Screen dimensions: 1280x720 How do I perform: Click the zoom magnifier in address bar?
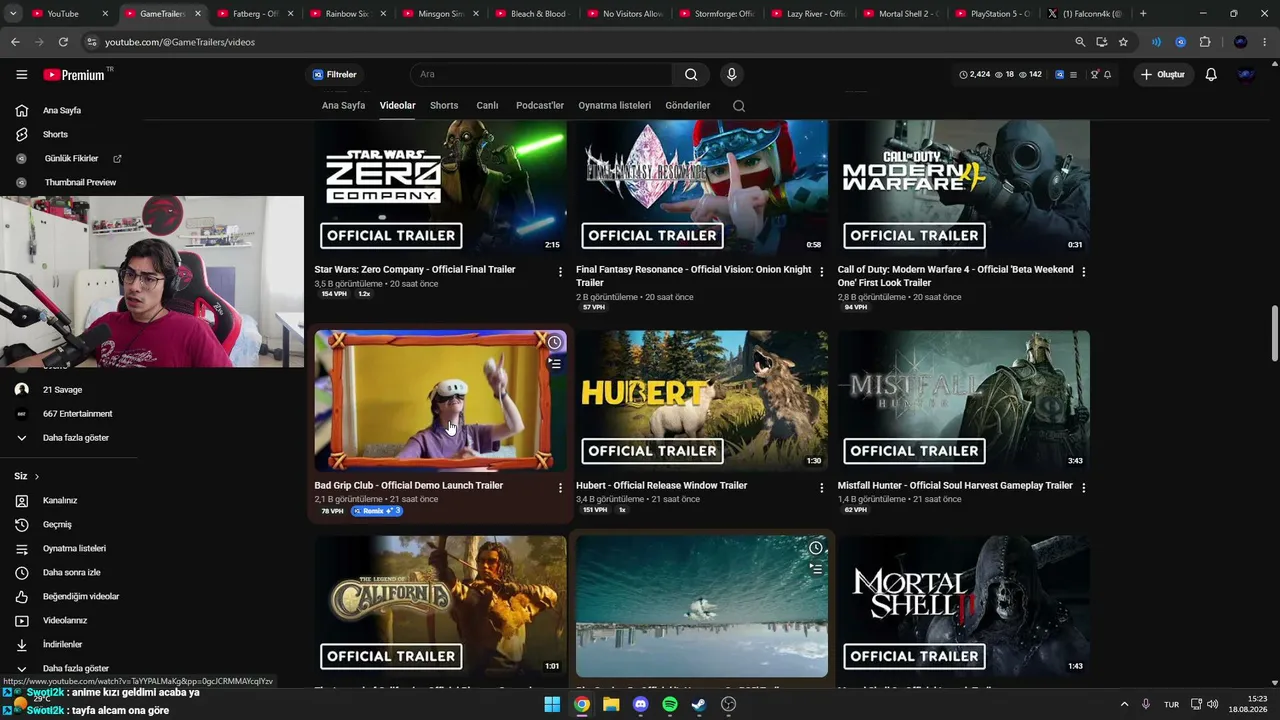pyautogui.click(x=1080, y=42)
